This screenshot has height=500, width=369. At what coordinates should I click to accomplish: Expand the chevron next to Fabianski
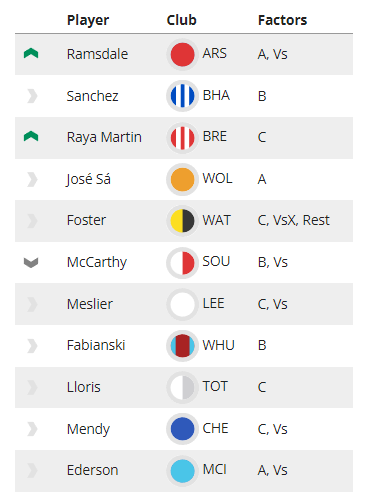coord(32,346)
